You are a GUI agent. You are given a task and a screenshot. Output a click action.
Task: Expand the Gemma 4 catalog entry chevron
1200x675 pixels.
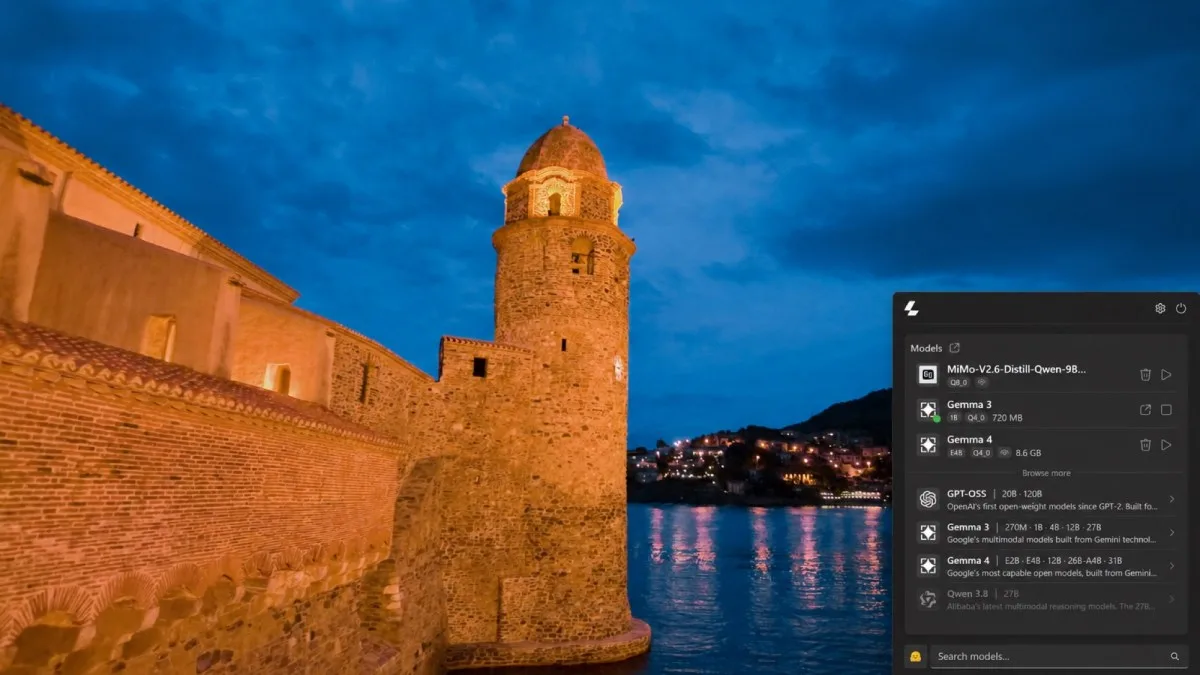coord(1172,565)
